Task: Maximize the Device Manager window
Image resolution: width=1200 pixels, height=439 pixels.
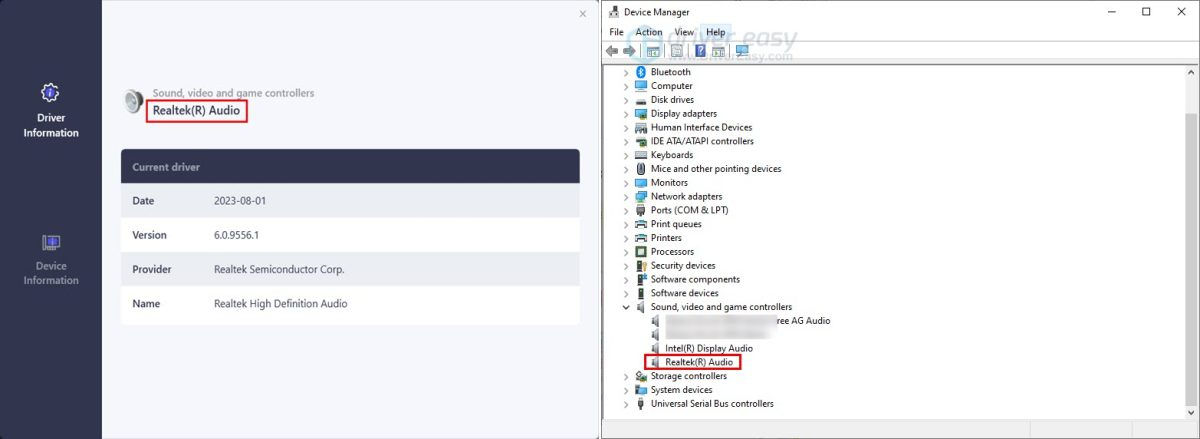Action: (x=1146, y=12)
